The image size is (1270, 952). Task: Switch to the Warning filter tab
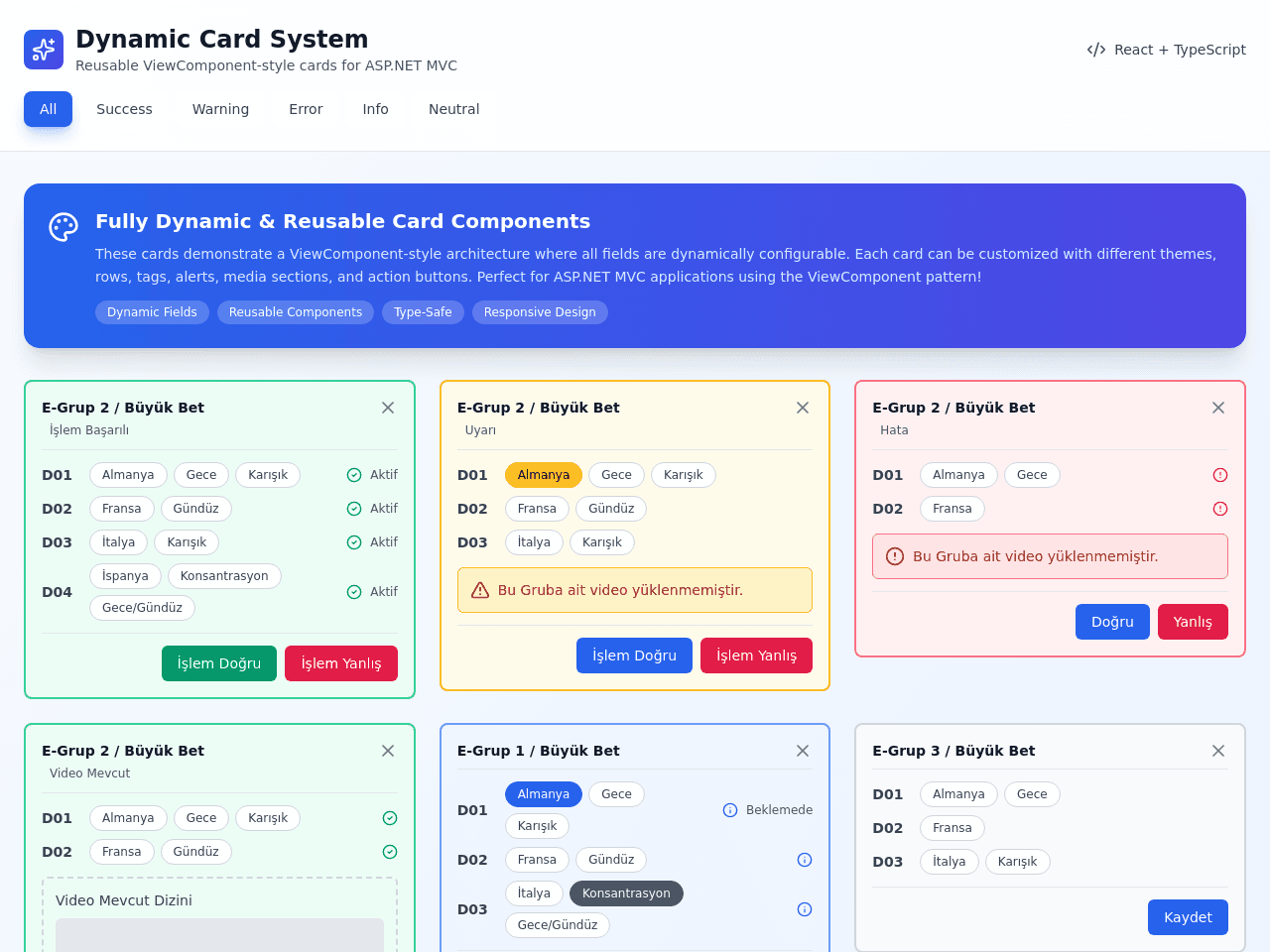pos(220,109)
